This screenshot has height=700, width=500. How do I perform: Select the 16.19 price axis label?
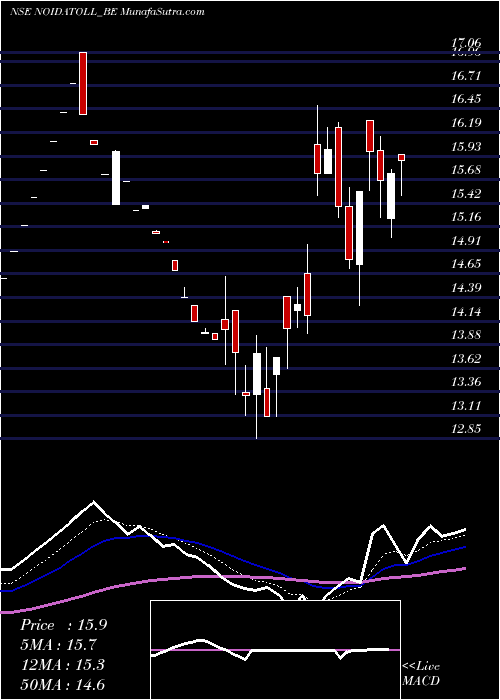466,122
